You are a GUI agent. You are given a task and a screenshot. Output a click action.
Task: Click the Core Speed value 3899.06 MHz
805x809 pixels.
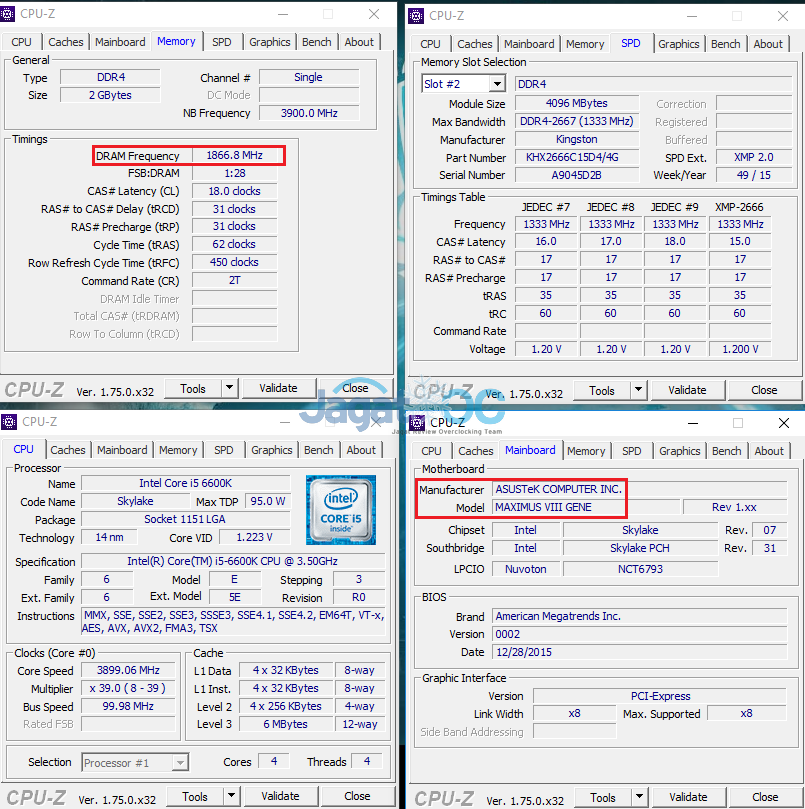point(128,670)
